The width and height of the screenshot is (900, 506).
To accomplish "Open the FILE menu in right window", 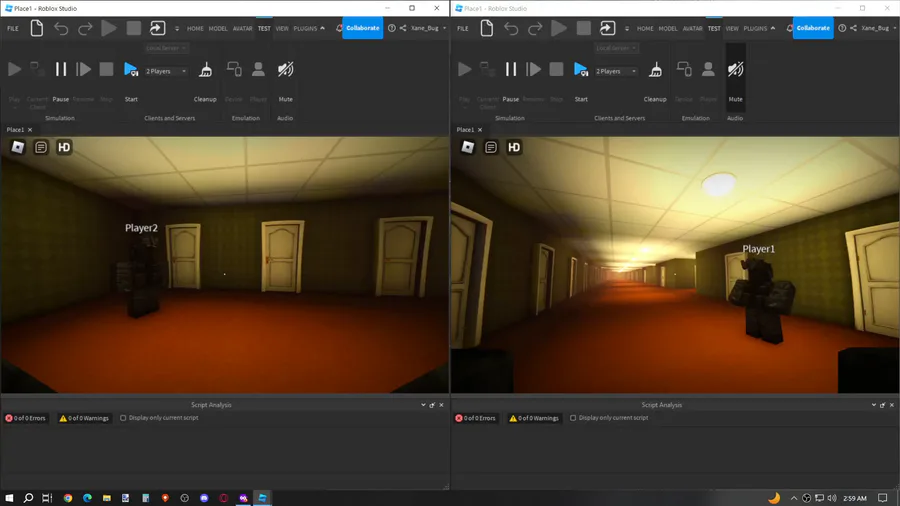I will [463, 28].
